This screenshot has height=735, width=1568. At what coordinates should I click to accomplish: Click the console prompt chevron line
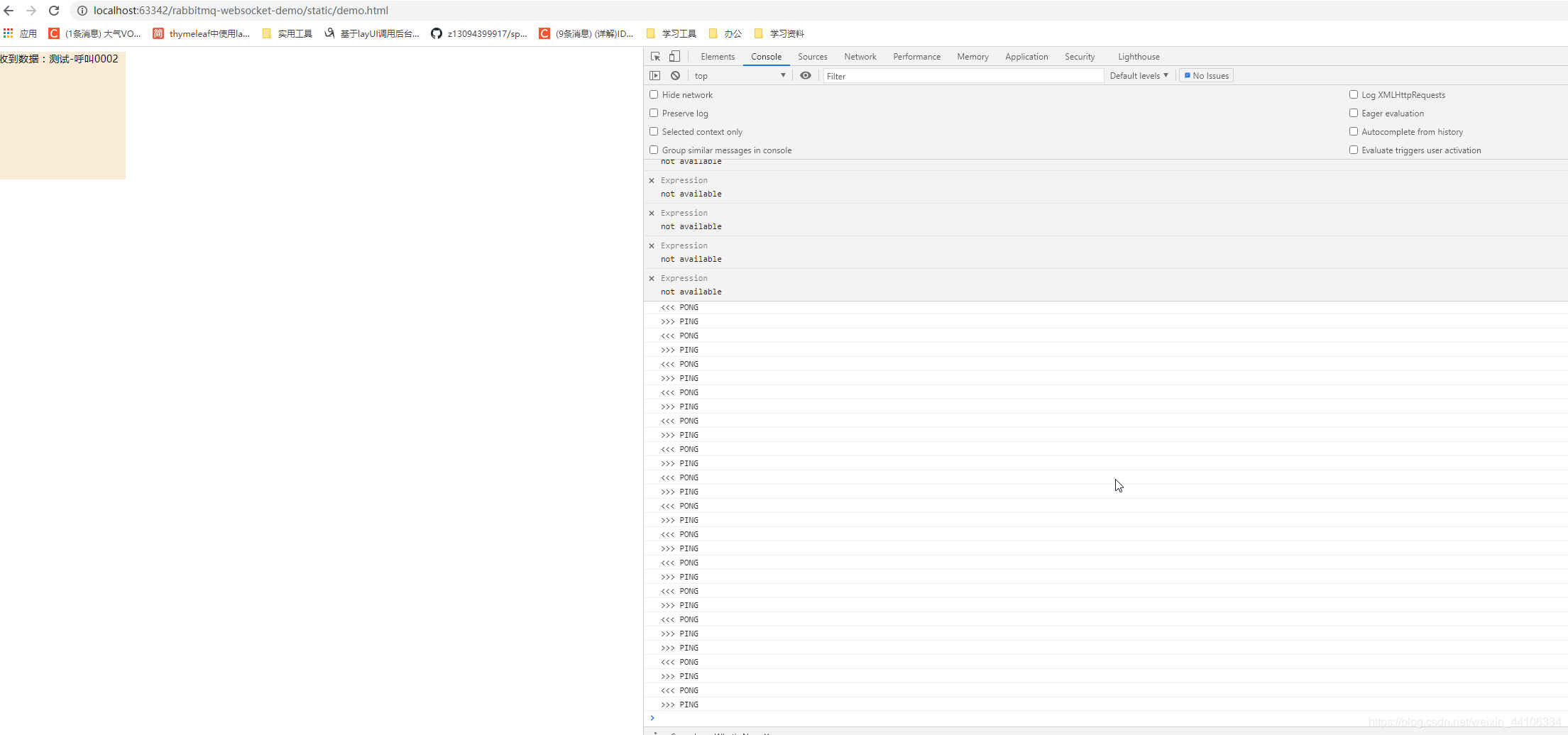pos(1105,718)
